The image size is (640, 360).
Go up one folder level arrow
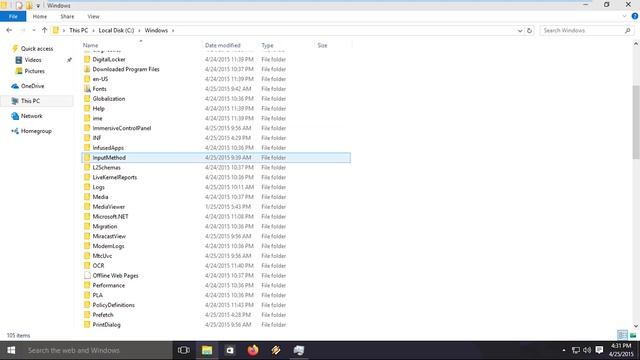click(x=44, y=30)
